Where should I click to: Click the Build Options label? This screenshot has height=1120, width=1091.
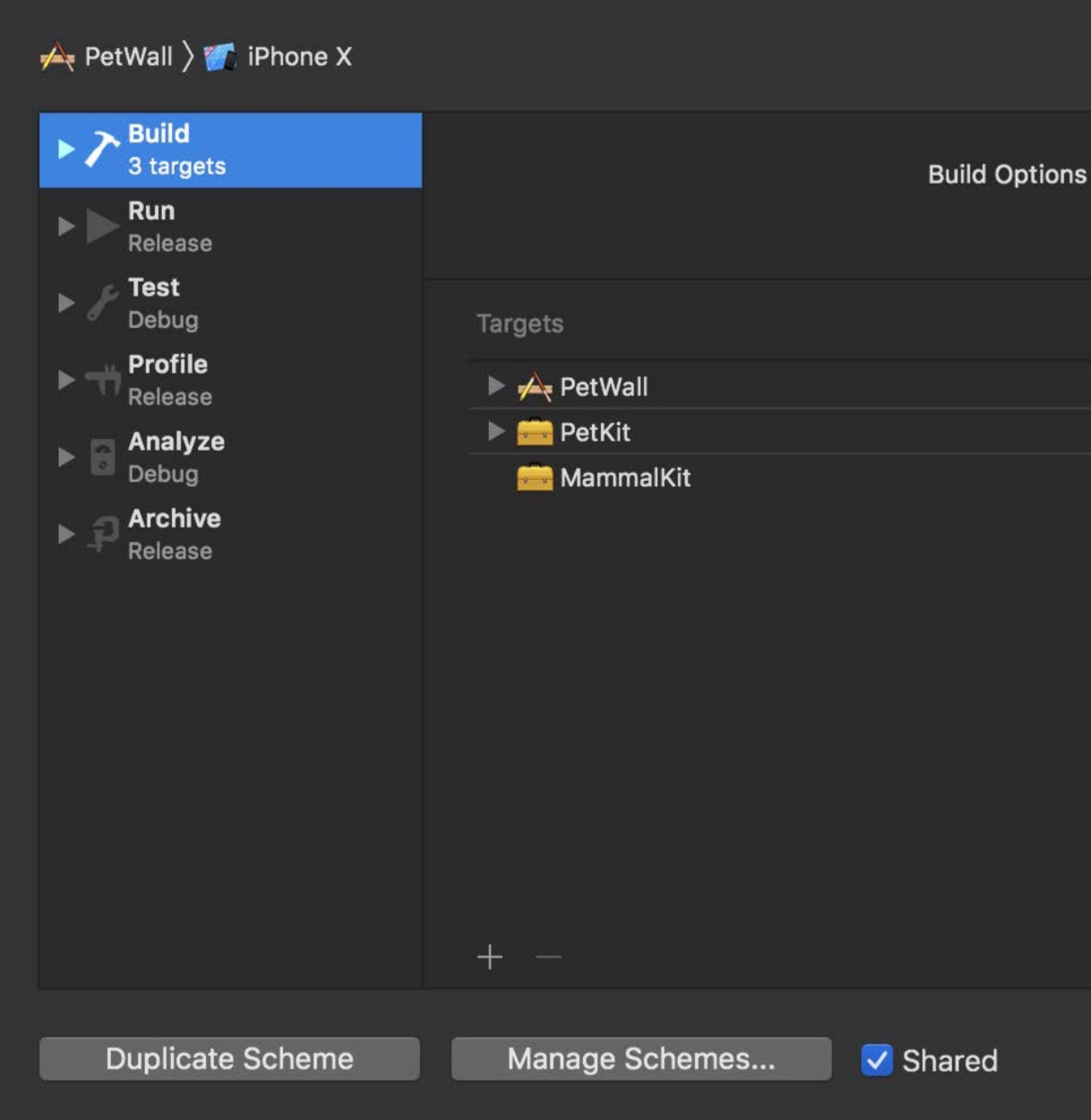tap(1008, 174)
